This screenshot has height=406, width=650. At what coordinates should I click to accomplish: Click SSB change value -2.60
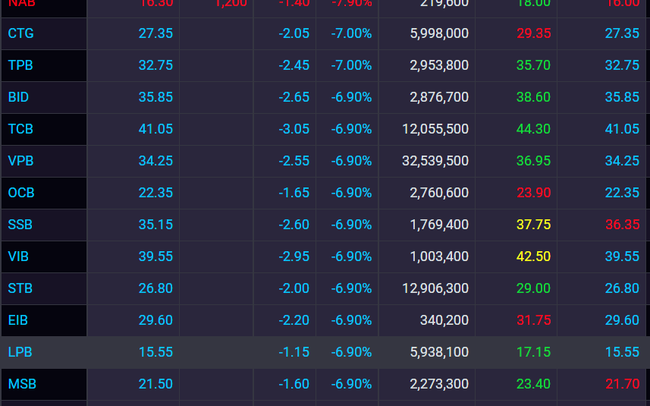click(x=294, y=225)
